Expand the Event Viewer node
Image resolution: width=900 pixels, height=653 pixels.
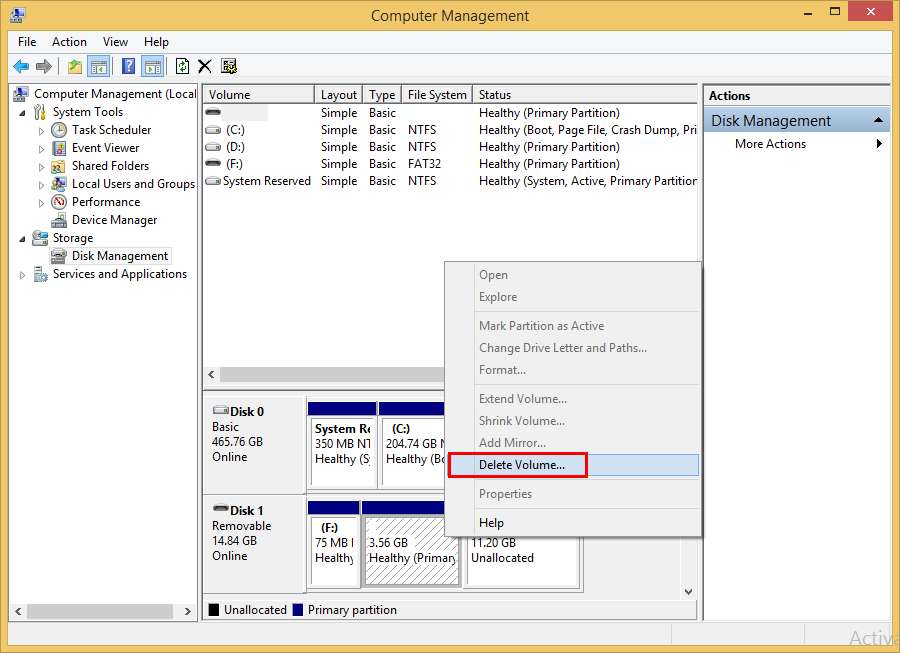point(41,149)
